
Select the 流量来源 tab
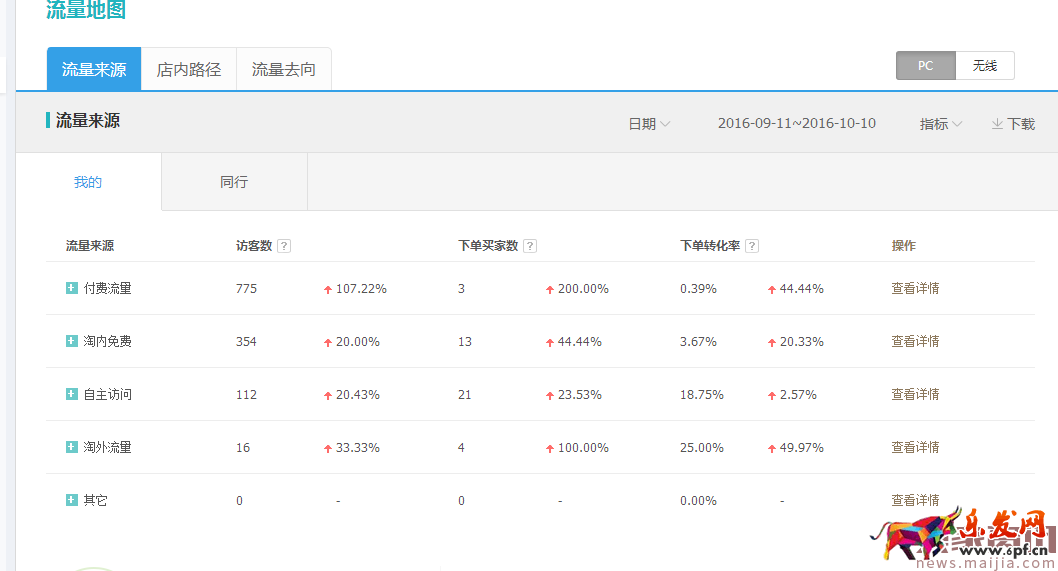[x=94, y=70]
